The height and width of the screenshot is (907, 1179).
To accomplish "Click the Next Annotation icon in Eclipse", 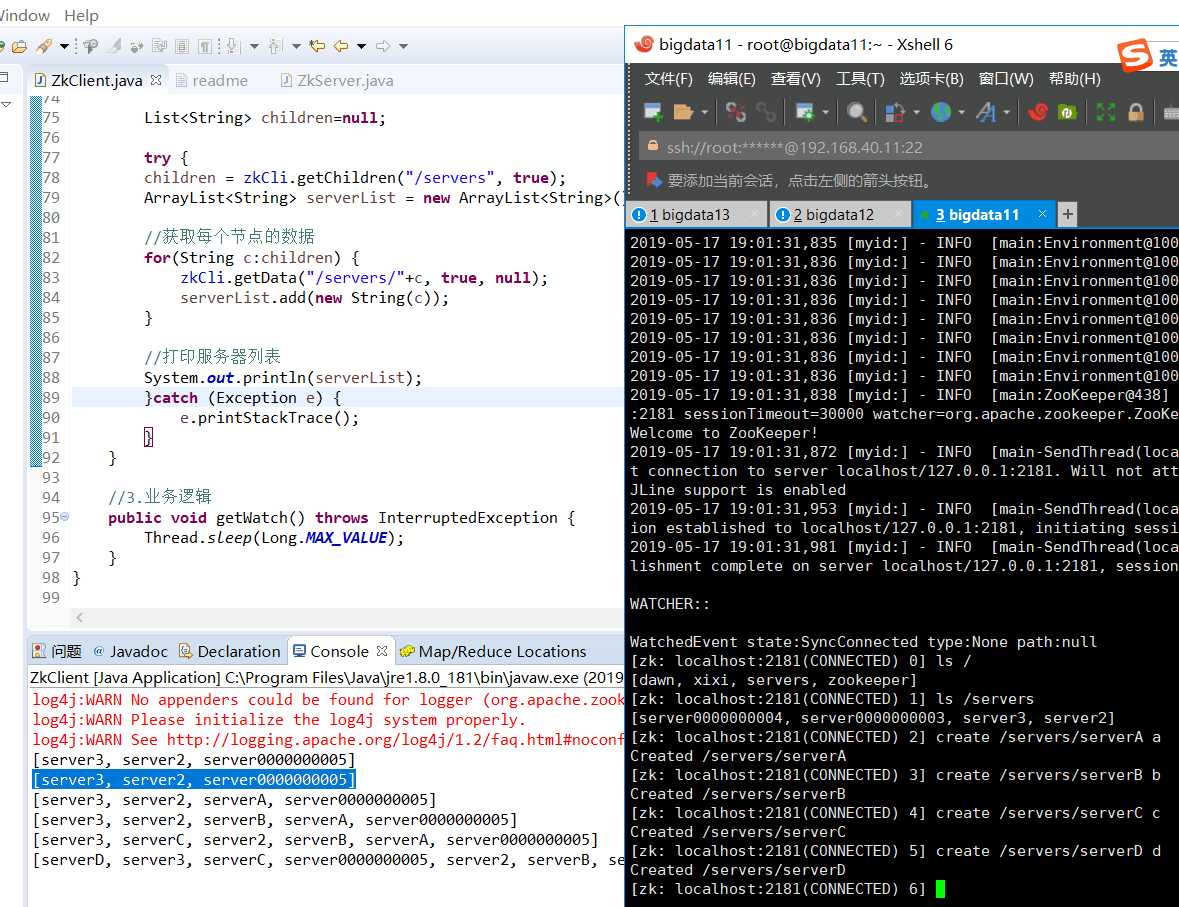I will click(233, 47).
